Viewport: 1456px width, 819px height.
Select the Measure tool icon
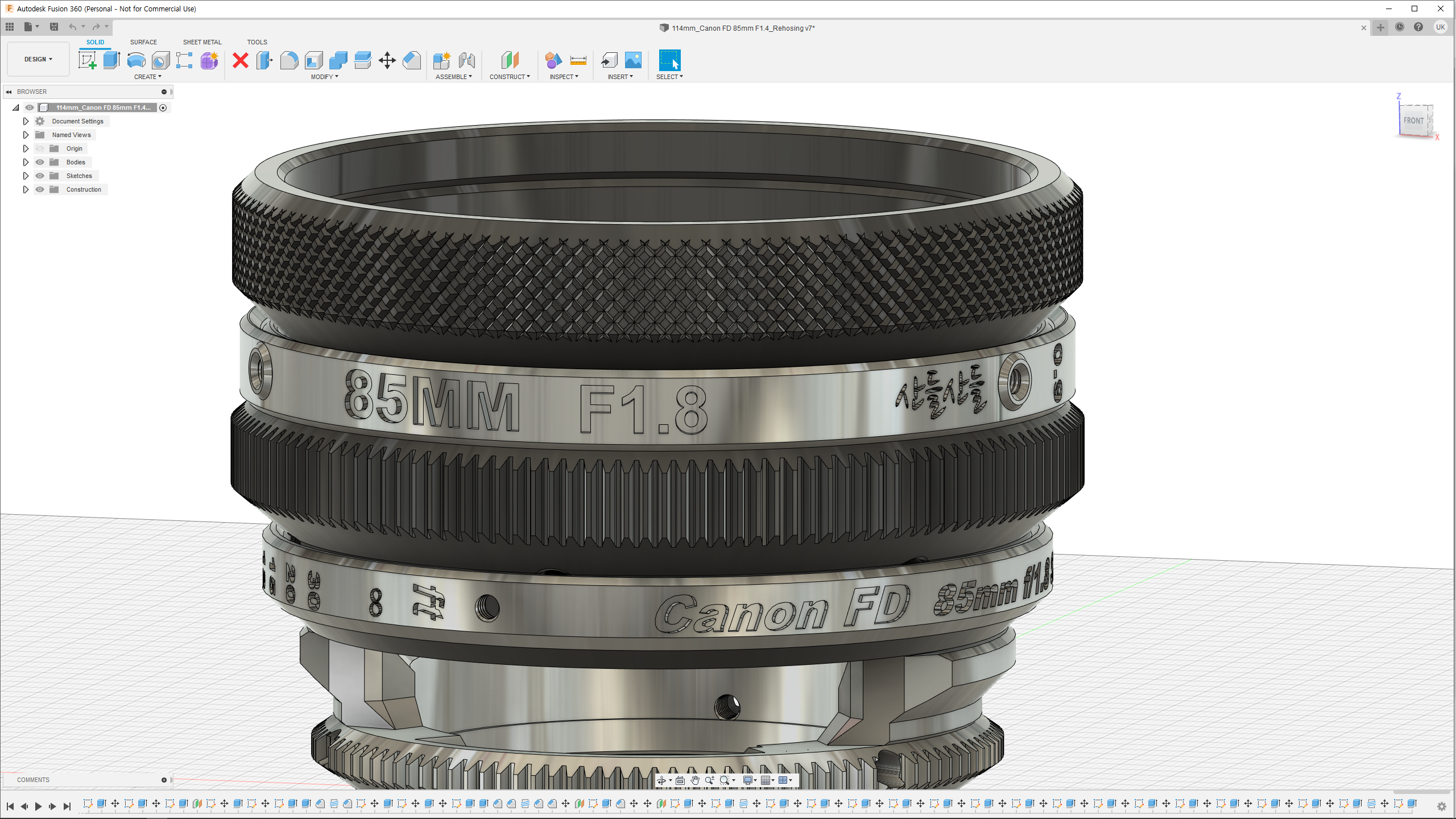[x=578, y=60]
